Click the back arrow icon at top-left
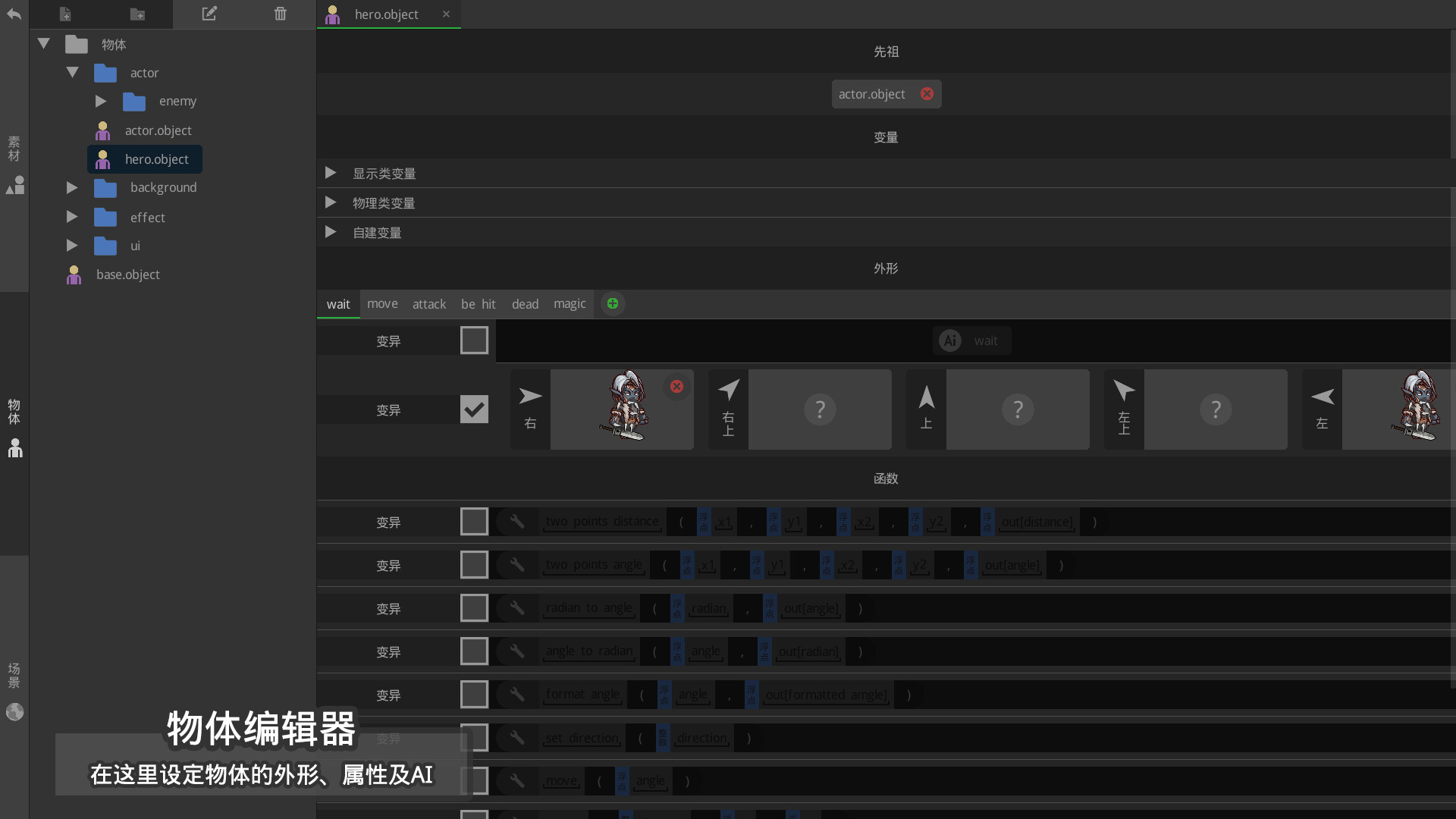Viewport: 1456px width, 819px height. pos(14,14)
